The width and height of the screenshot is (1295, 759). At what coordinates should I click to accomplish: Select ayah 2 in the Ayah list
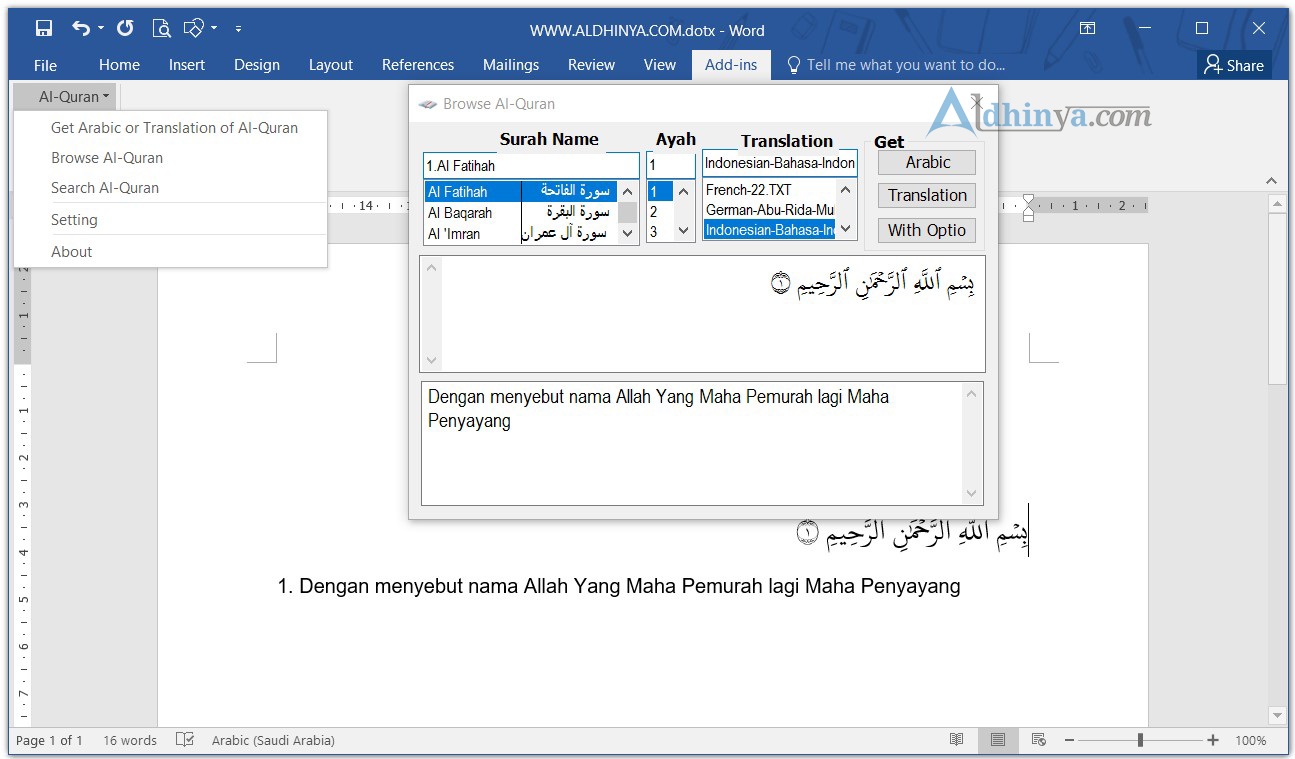click(x=660, y=212)
